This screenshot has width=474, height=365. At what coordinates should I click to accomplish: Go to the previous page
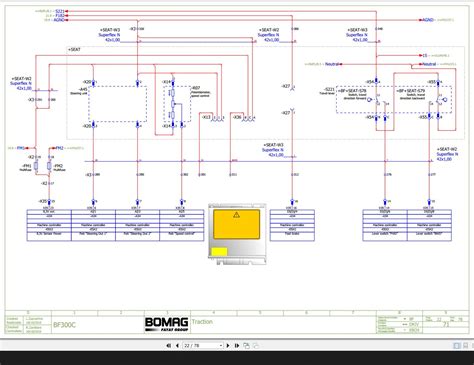tap(177, 346)
